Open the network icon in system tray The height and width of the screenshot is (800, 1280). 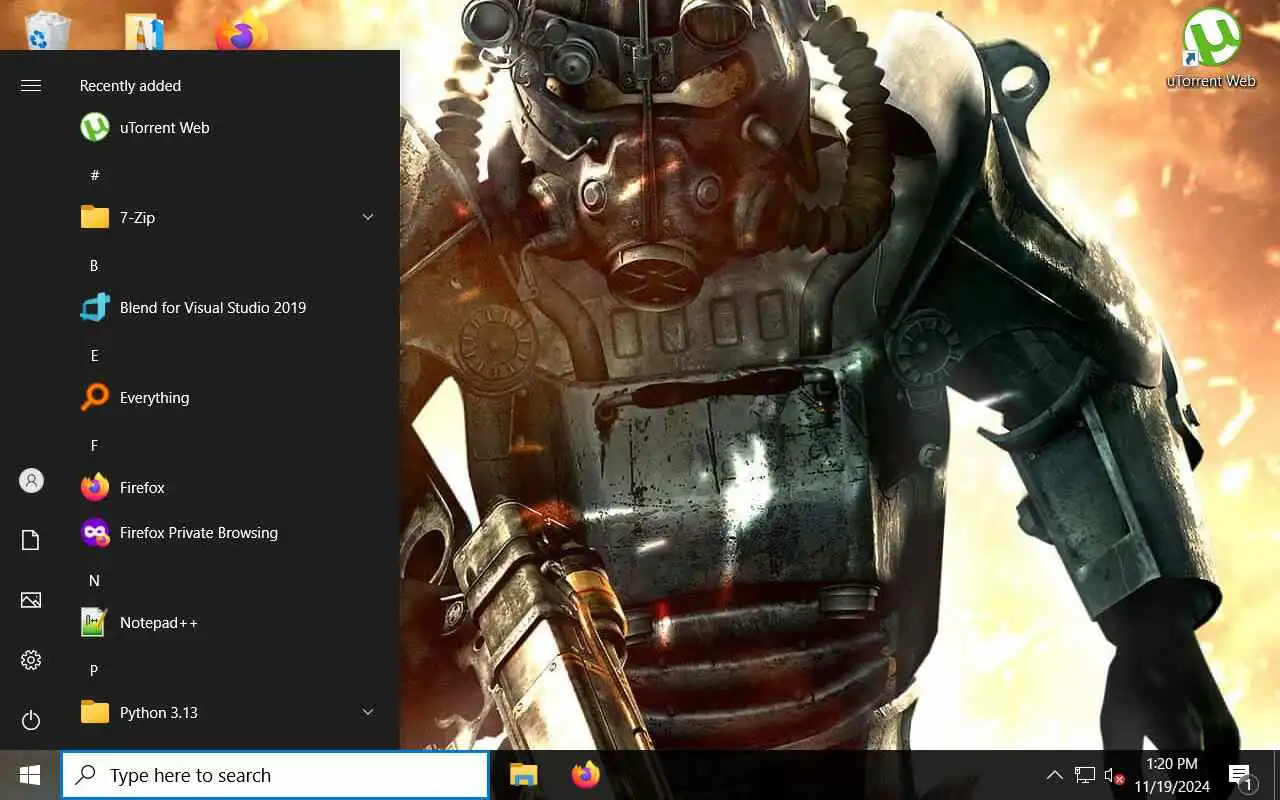pyautogui.click(x=1085, y=775)
